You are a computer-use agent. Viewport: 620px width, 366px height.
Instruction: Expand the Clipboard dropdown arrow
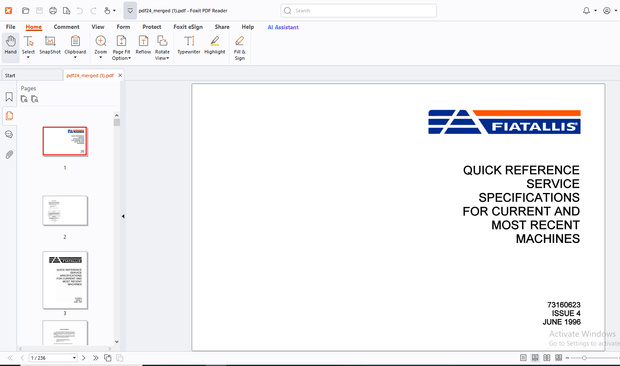(x=75, y=57)
